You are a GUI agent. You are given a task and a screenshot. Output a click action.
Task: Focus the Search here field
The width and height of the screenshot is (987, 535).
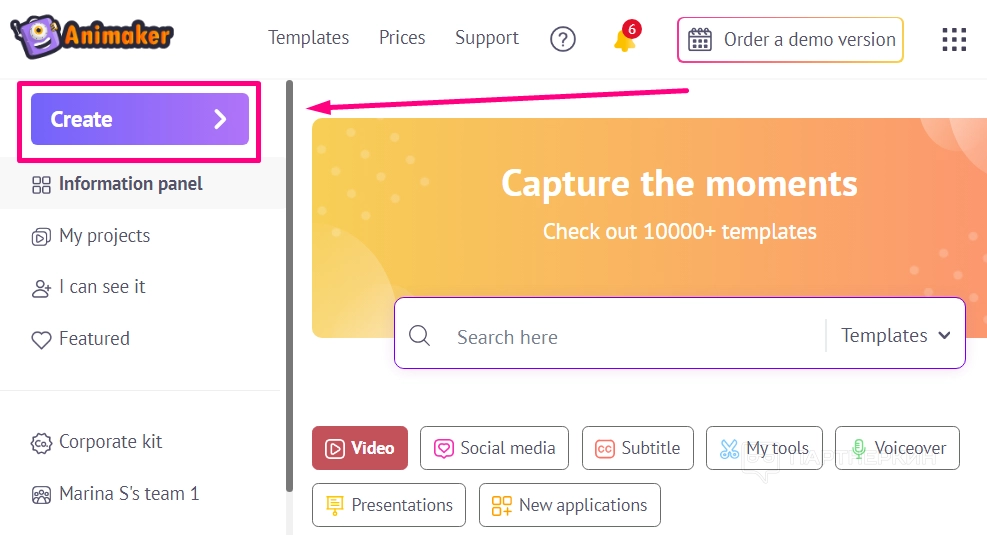pyautogui.click(x=630, y=337)
